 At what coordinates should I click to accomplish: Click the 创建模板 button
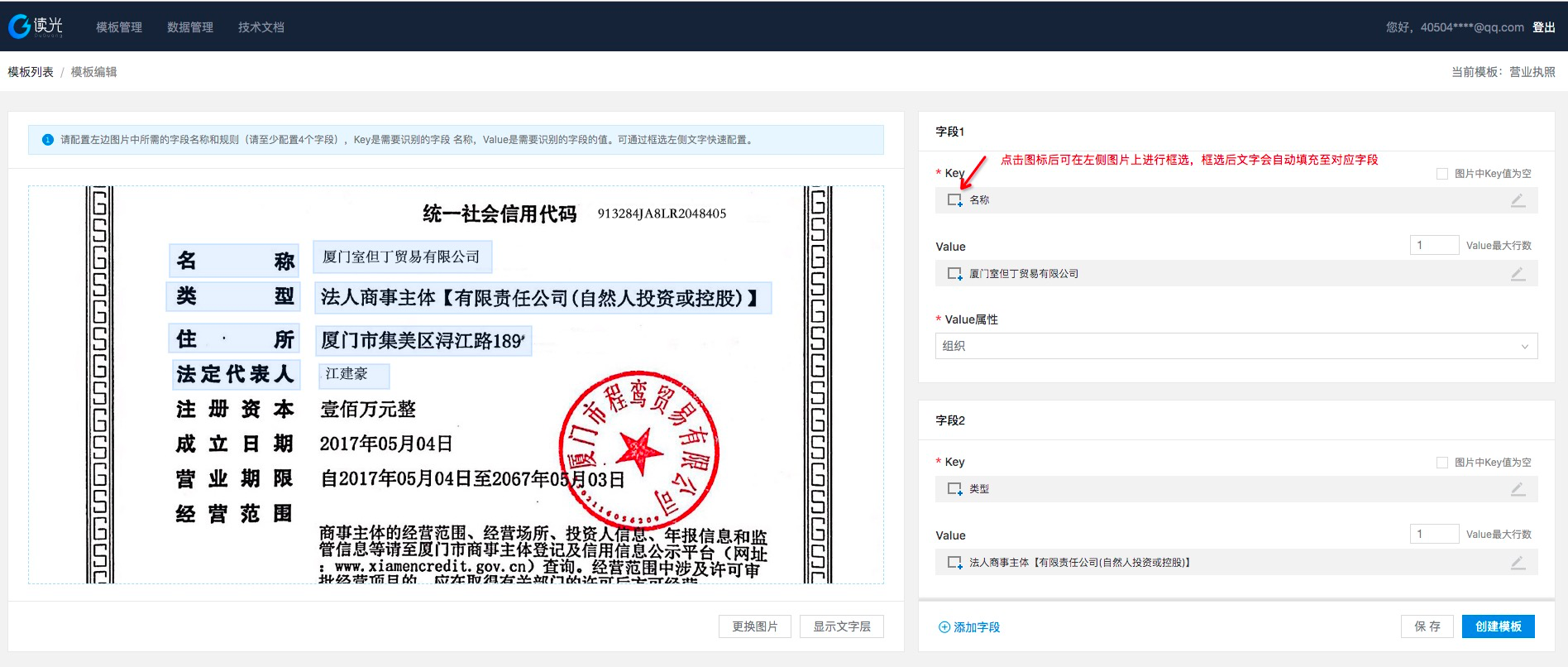point(1499,626)
